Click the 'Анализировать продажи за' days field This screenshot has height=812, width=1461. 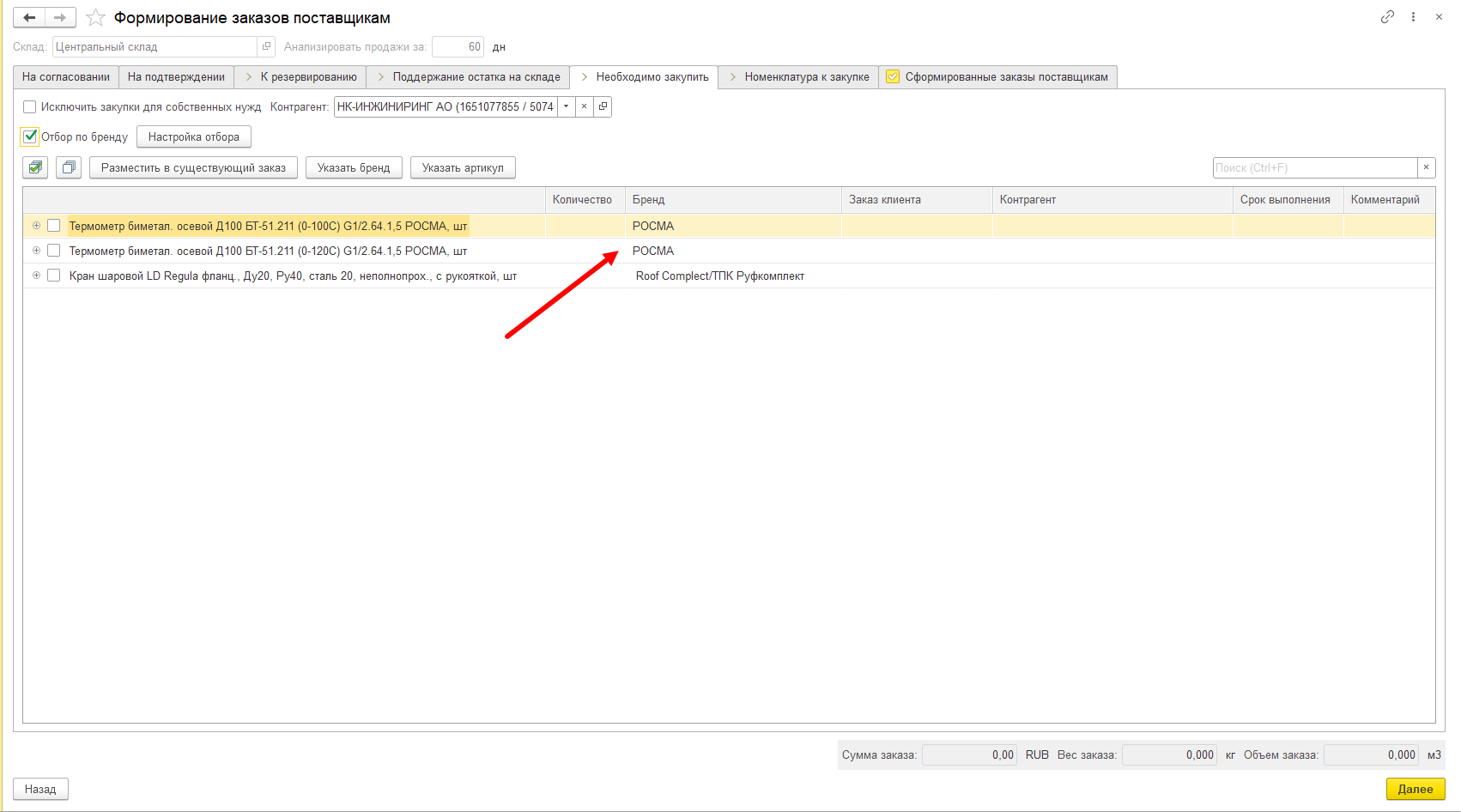coord(458,46)
